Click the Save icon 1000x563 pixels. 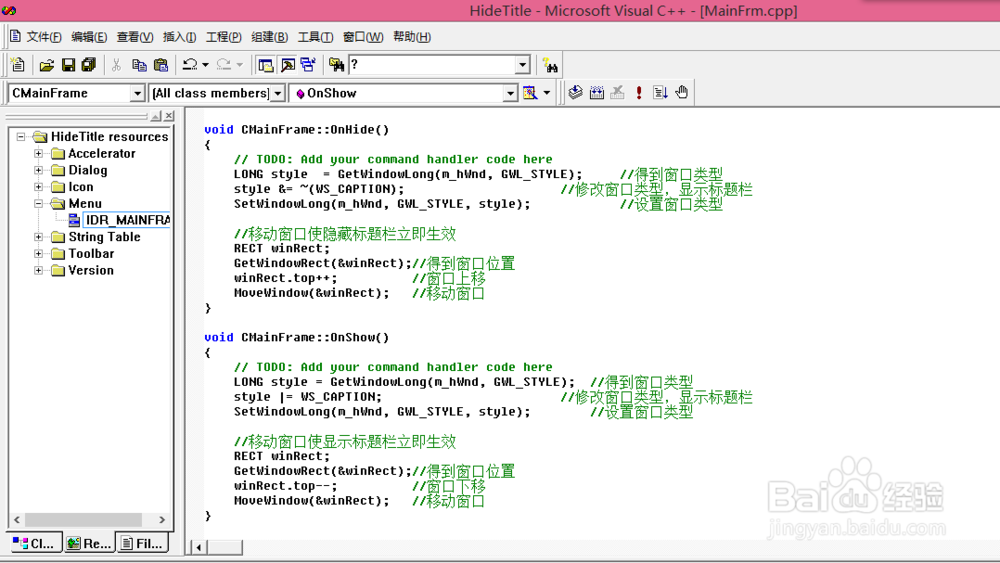click(68, 65)
